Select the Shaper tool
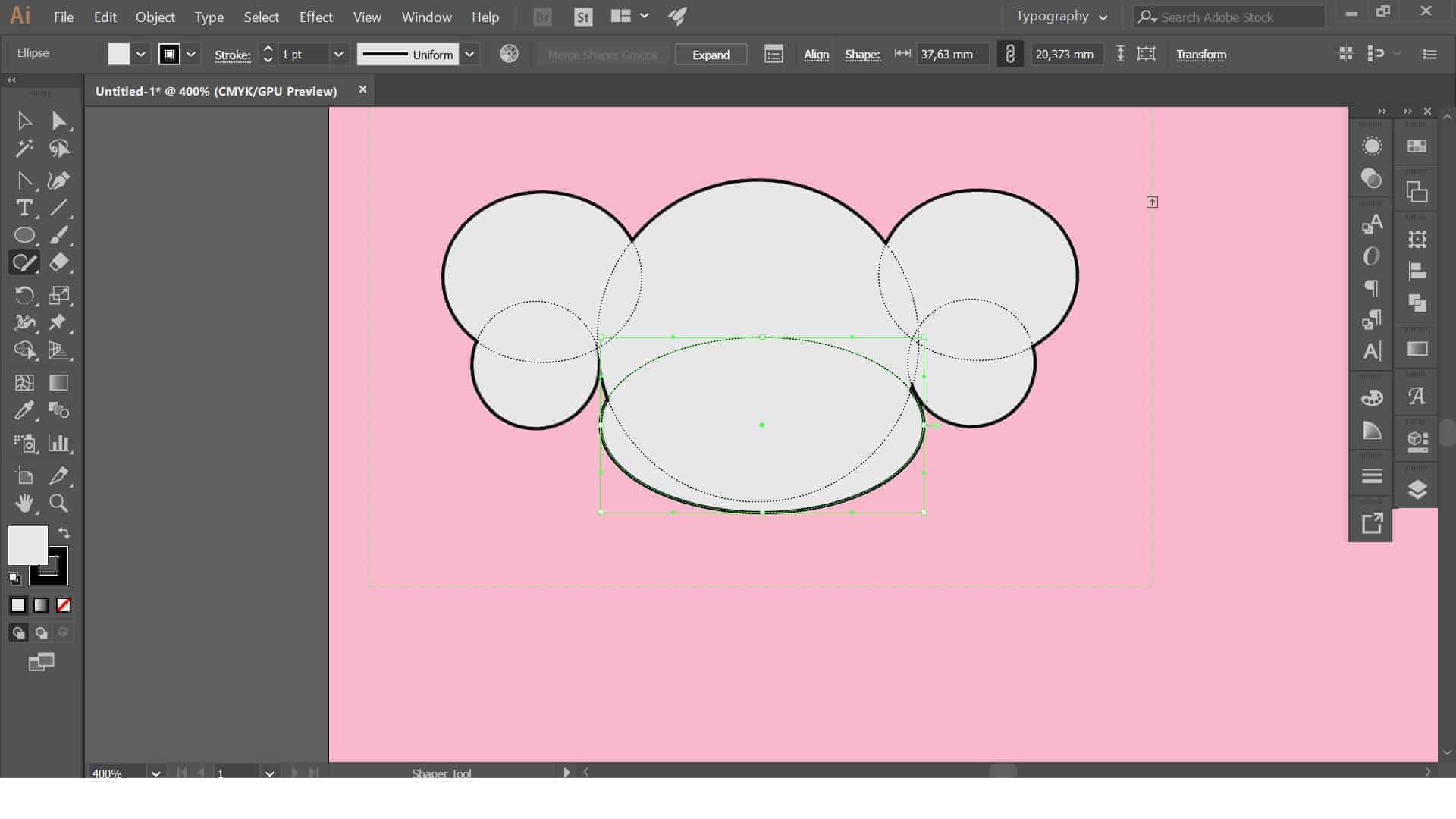 tap(24, 262)
